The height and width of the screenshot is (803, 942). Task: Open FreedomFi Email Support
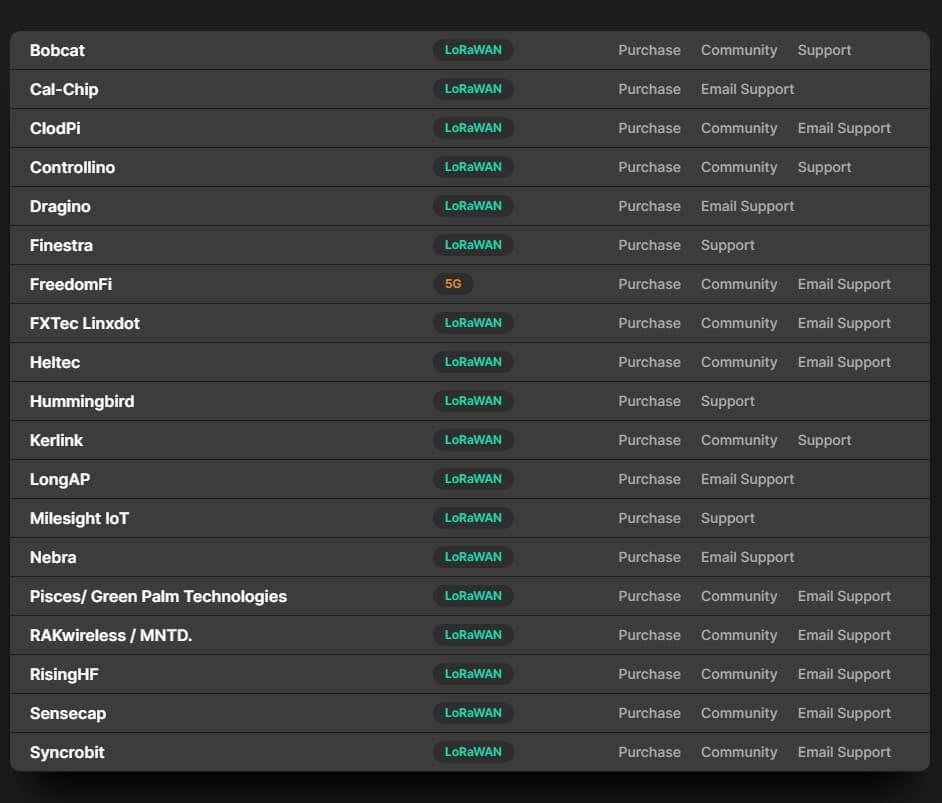[x=844, y=285]
